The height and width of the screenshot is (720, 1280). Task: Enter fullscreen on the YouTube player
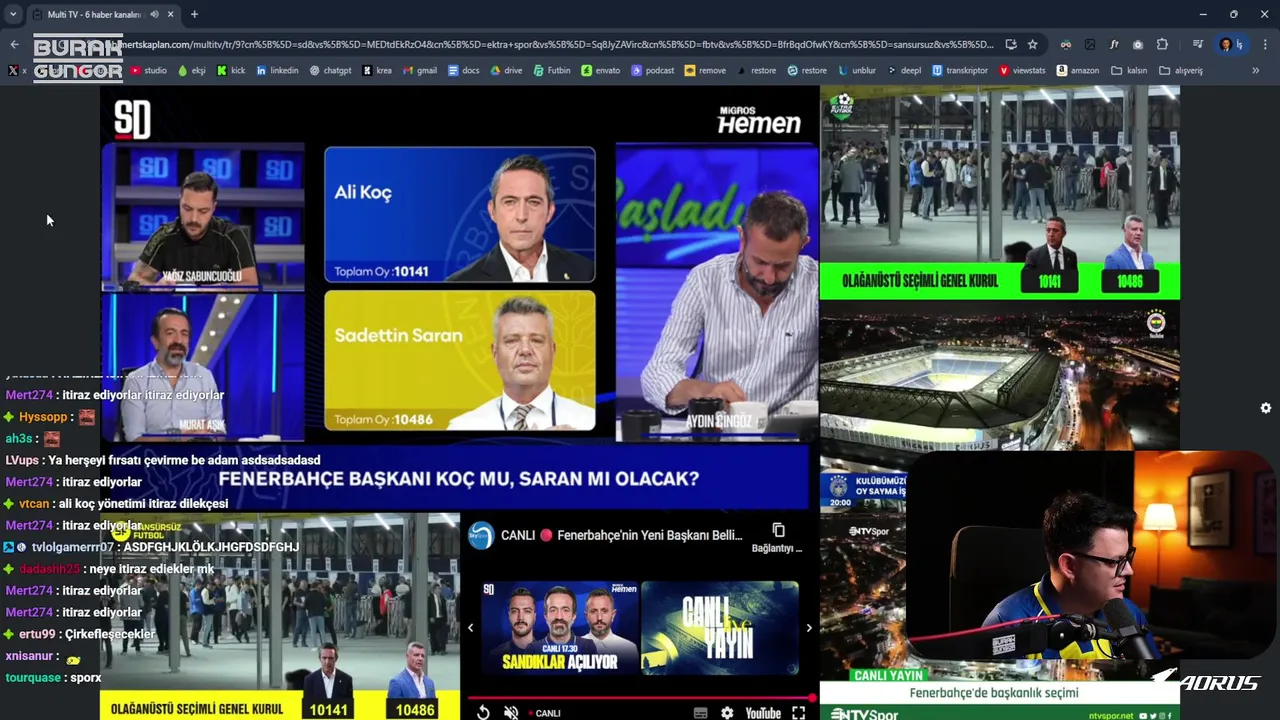pos(798,713)
